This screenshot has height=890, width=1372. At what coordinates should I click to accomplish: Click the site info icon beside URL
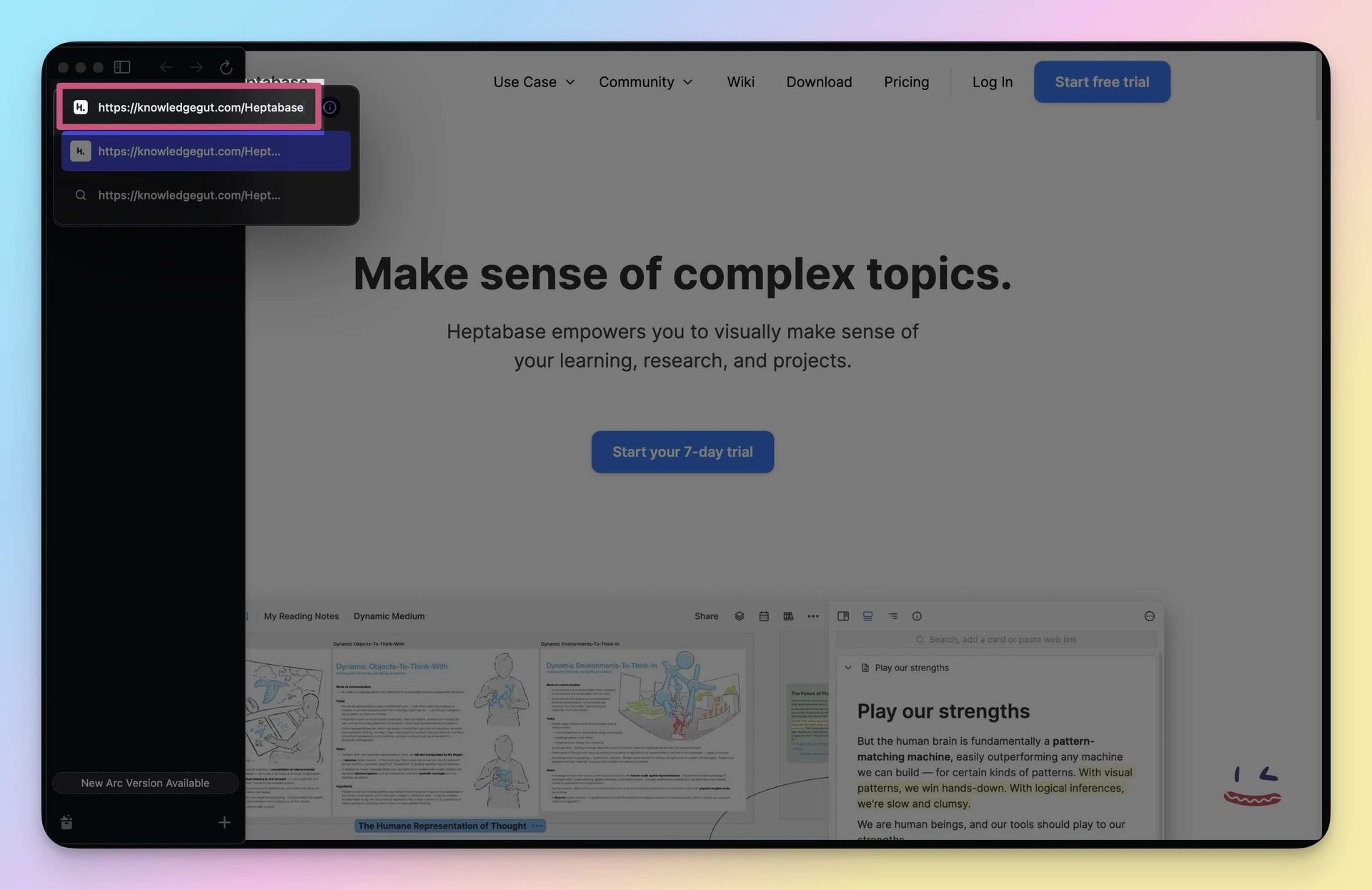pos(329,107)
